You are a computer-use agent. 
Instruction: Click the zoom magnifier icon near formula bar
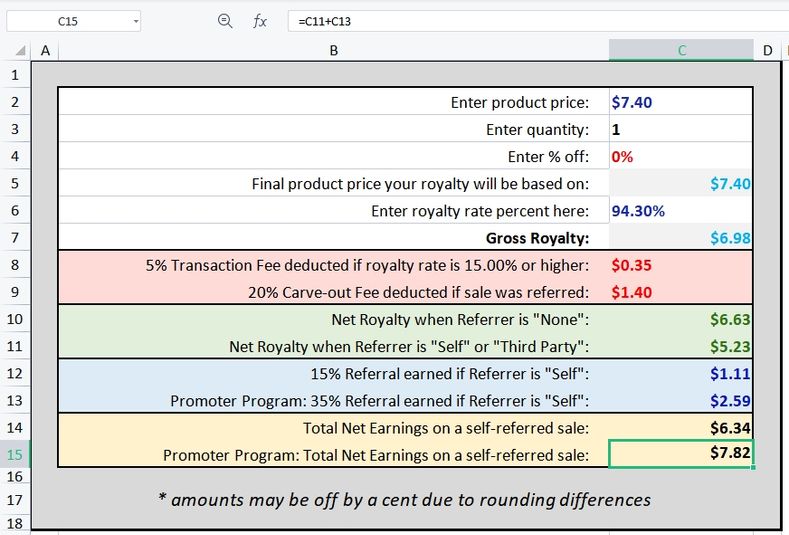pos(224,21)
